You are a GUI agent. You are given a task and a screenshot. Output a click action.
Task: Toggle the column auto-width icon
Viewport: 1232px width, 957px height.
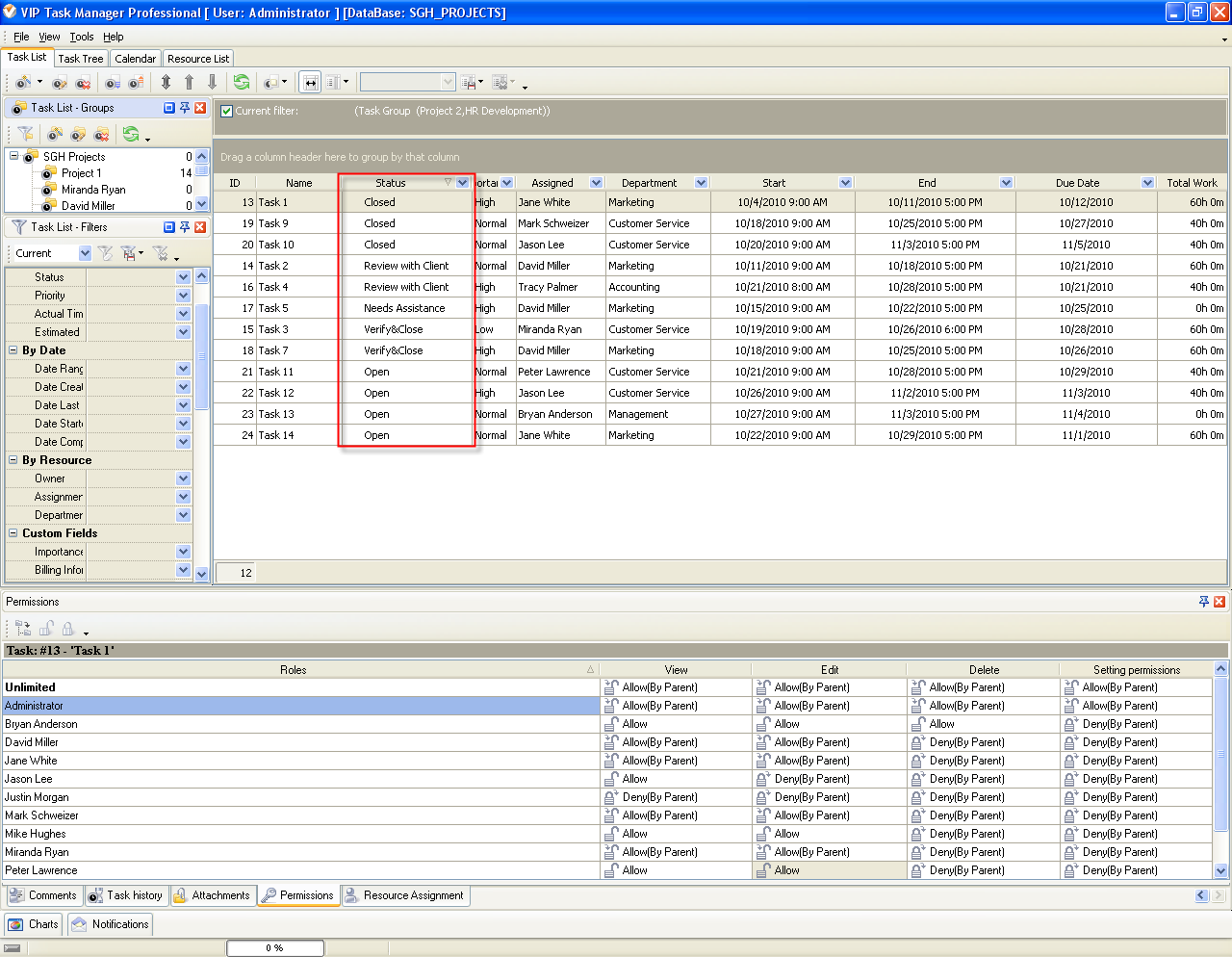pyautogui.click(x=310, y=83)
